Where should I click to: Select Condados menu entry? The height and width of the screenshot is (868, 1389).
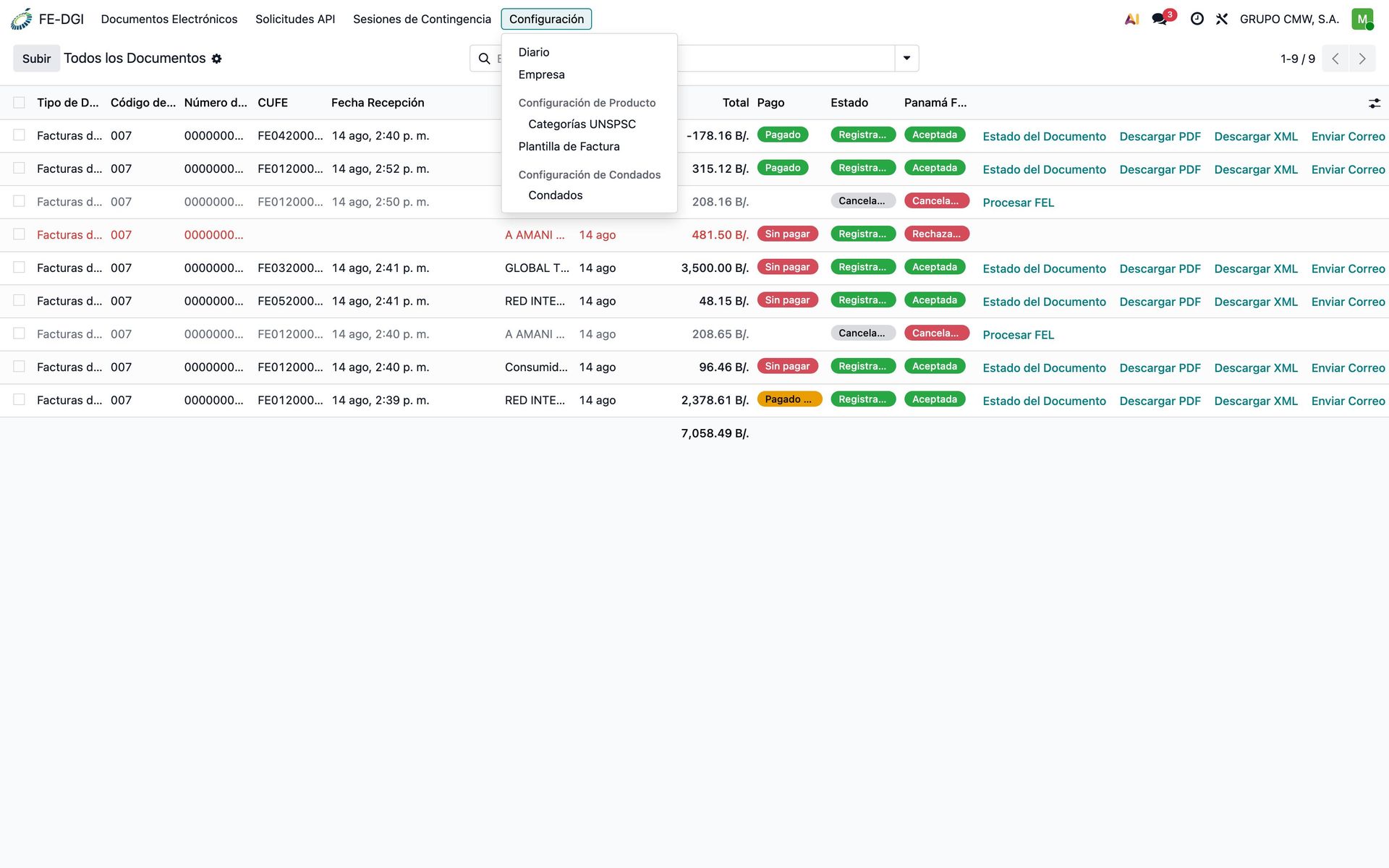click(x=556, y=195)
